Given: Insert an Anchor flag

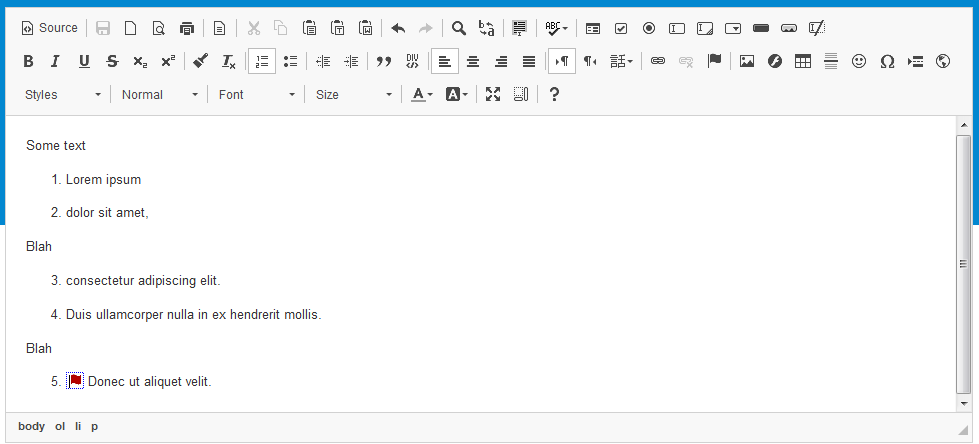Looking at the screenshot, I should (714, 61).
